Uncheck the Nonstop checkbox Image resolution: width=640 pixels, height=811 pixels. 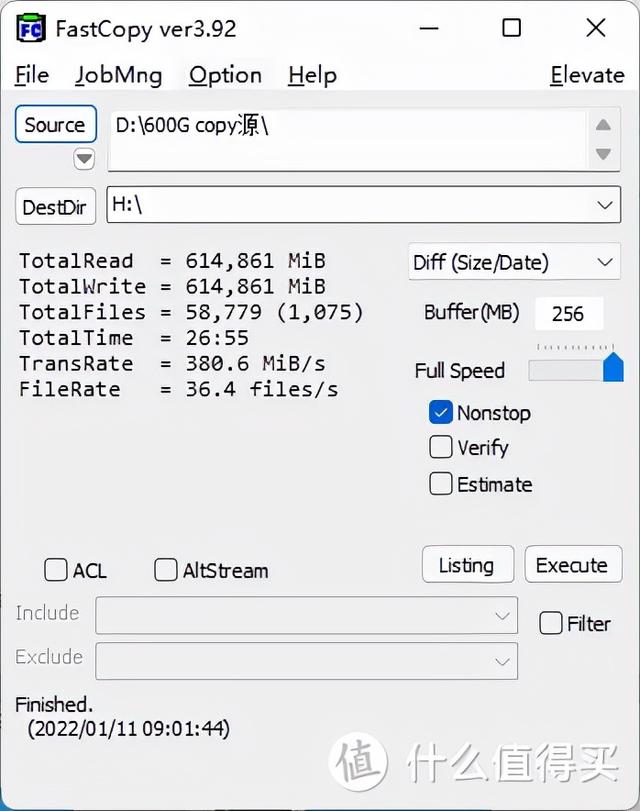(x=441, y=413)
